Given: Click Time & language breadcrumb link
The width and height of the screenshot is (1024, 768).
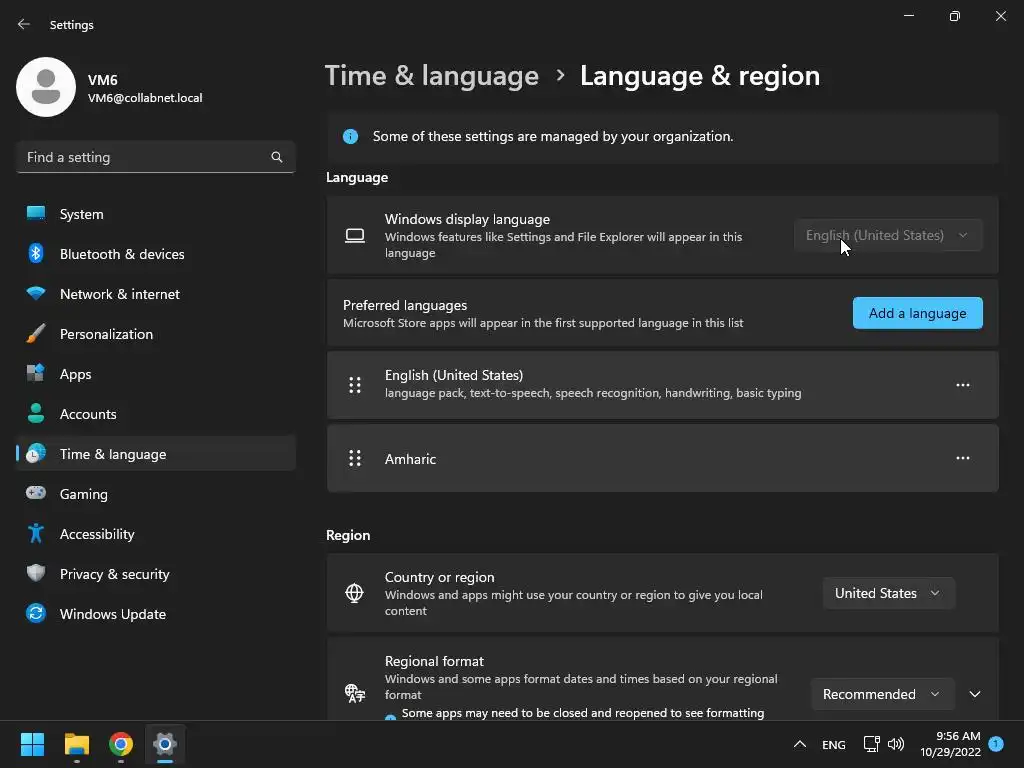Looking at the screenshot, I should (x=432, y=76).
